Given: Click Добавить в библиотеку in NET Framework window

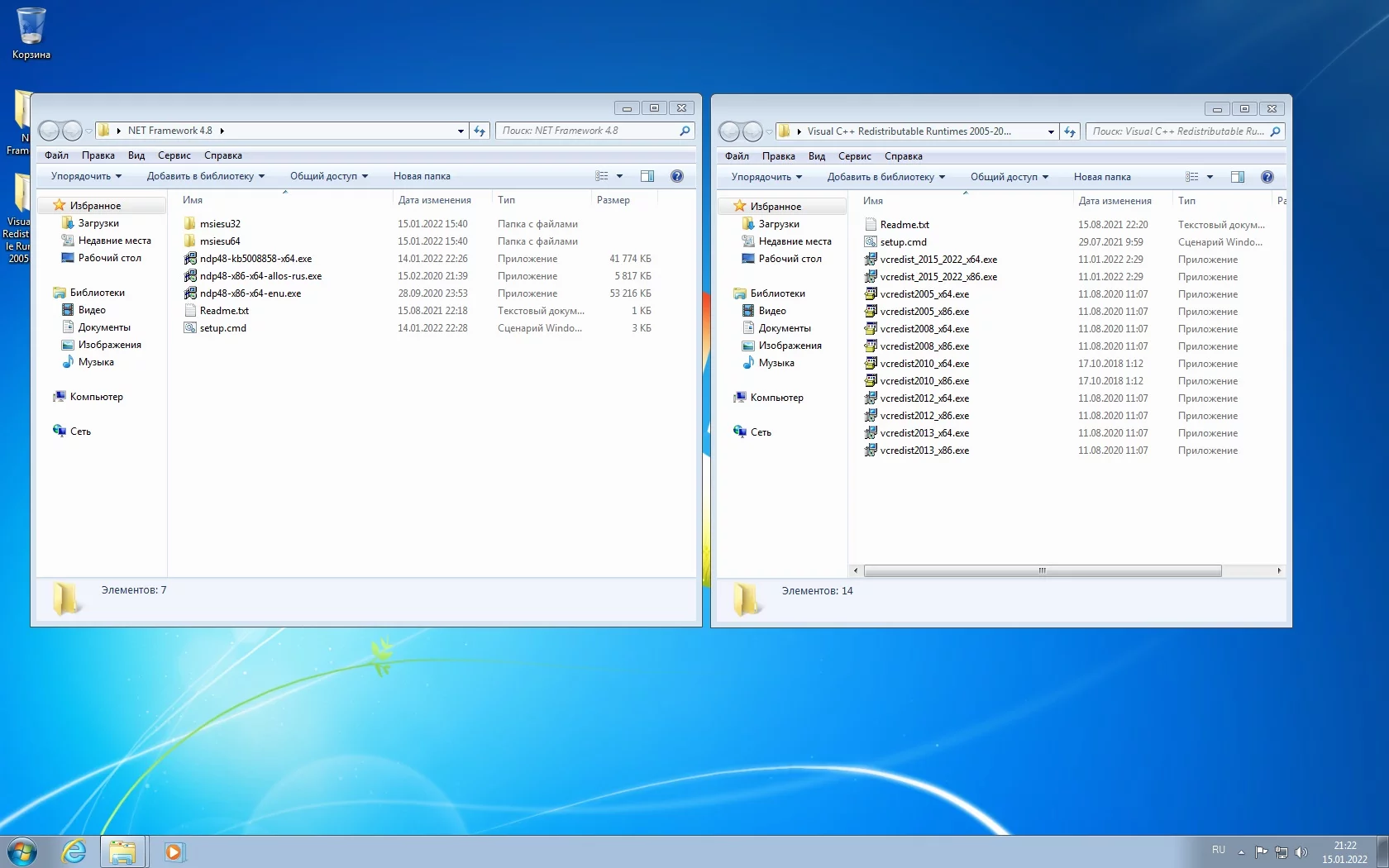Looking at the screenshot, I should tap(205, 176).
